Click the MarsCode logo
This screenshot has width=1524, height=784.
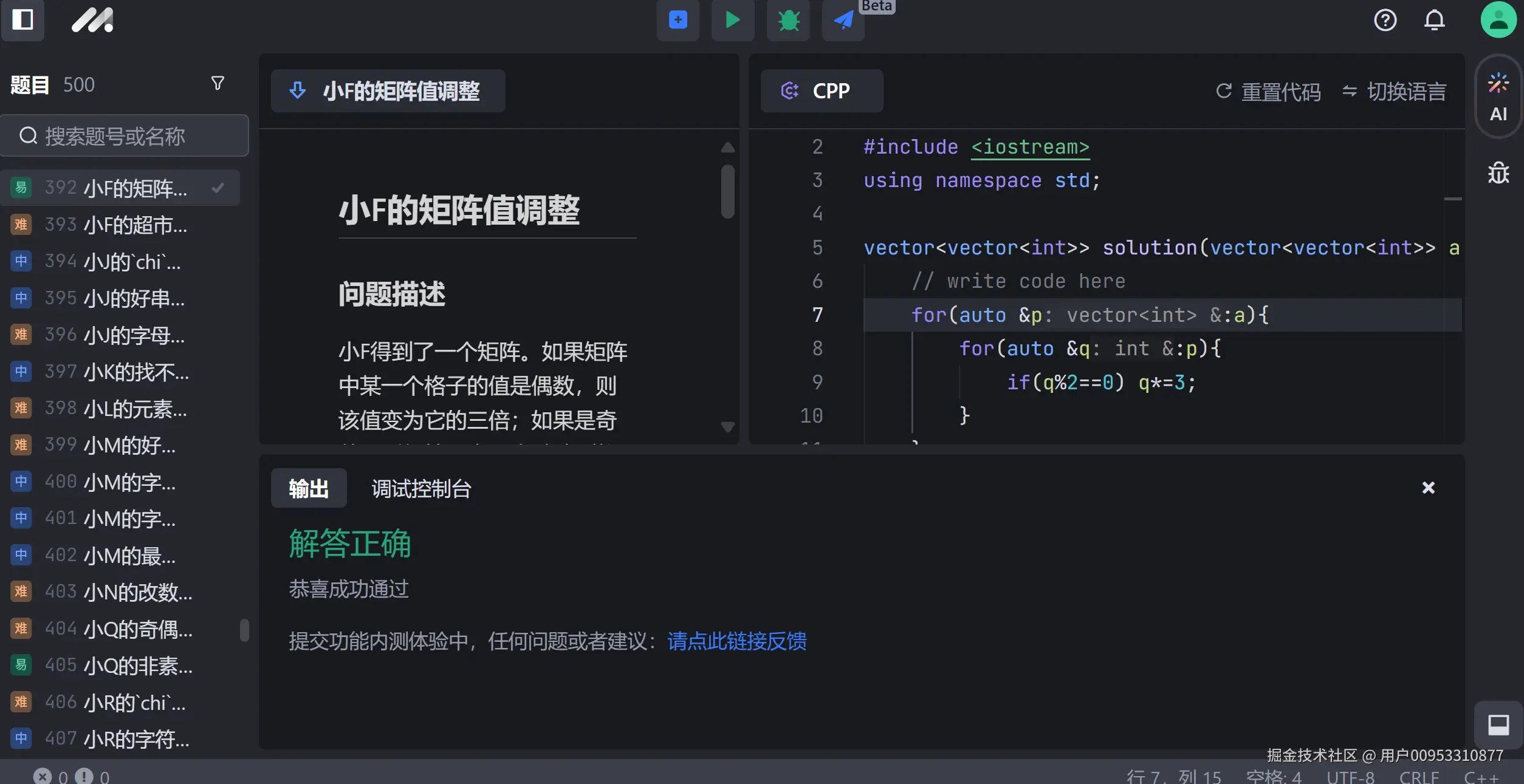[x=92, y=20]
